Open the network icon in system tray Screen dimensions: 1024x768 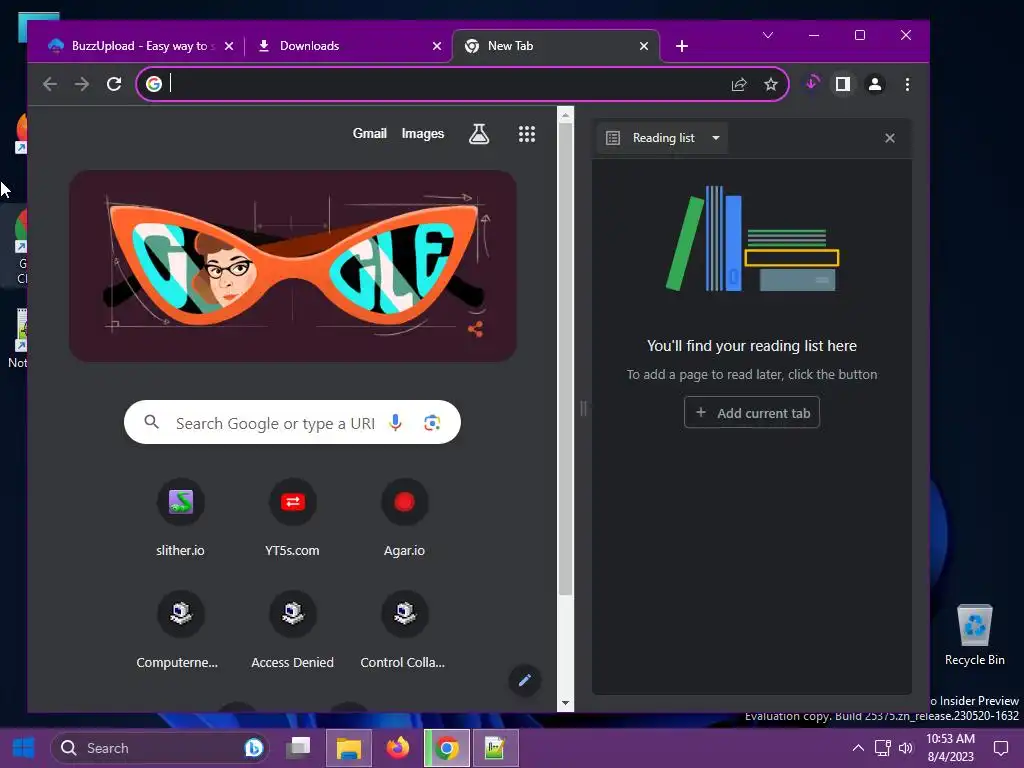(883, 748)
